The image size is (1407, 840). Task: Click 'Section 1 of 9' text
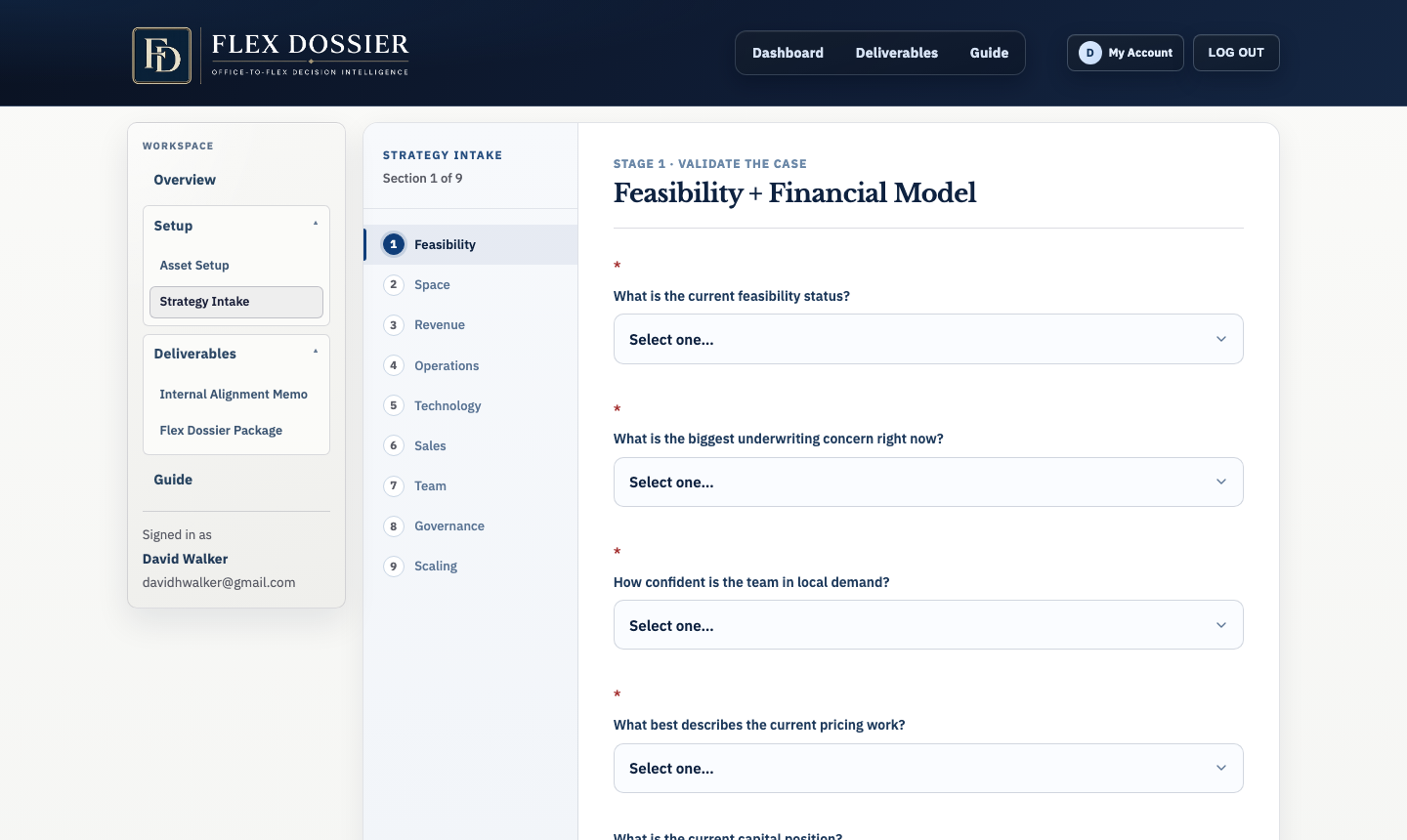[423, 178]
